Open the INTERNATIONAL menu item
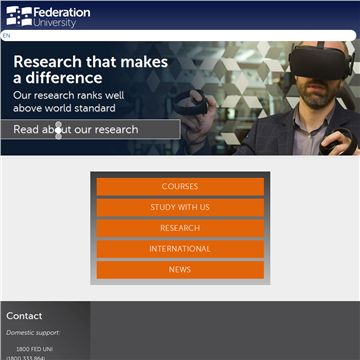The width and height of the screenshot is (360, 360). [x=180, y=249]
